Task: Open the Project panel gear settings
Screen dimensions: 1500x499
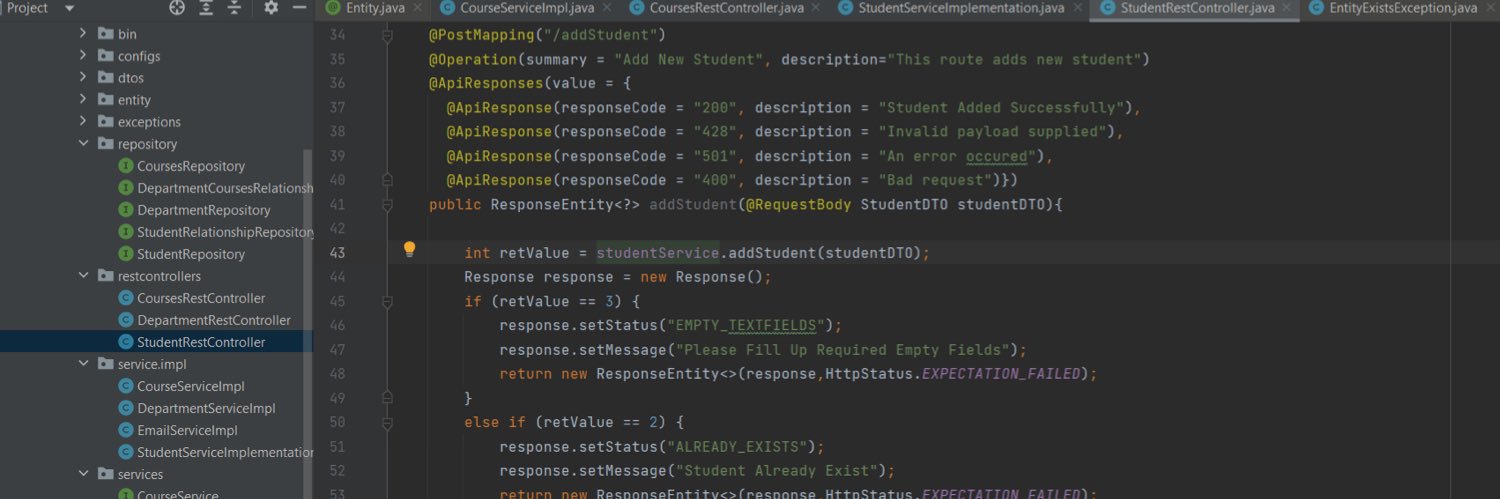Action: [271, 8]
